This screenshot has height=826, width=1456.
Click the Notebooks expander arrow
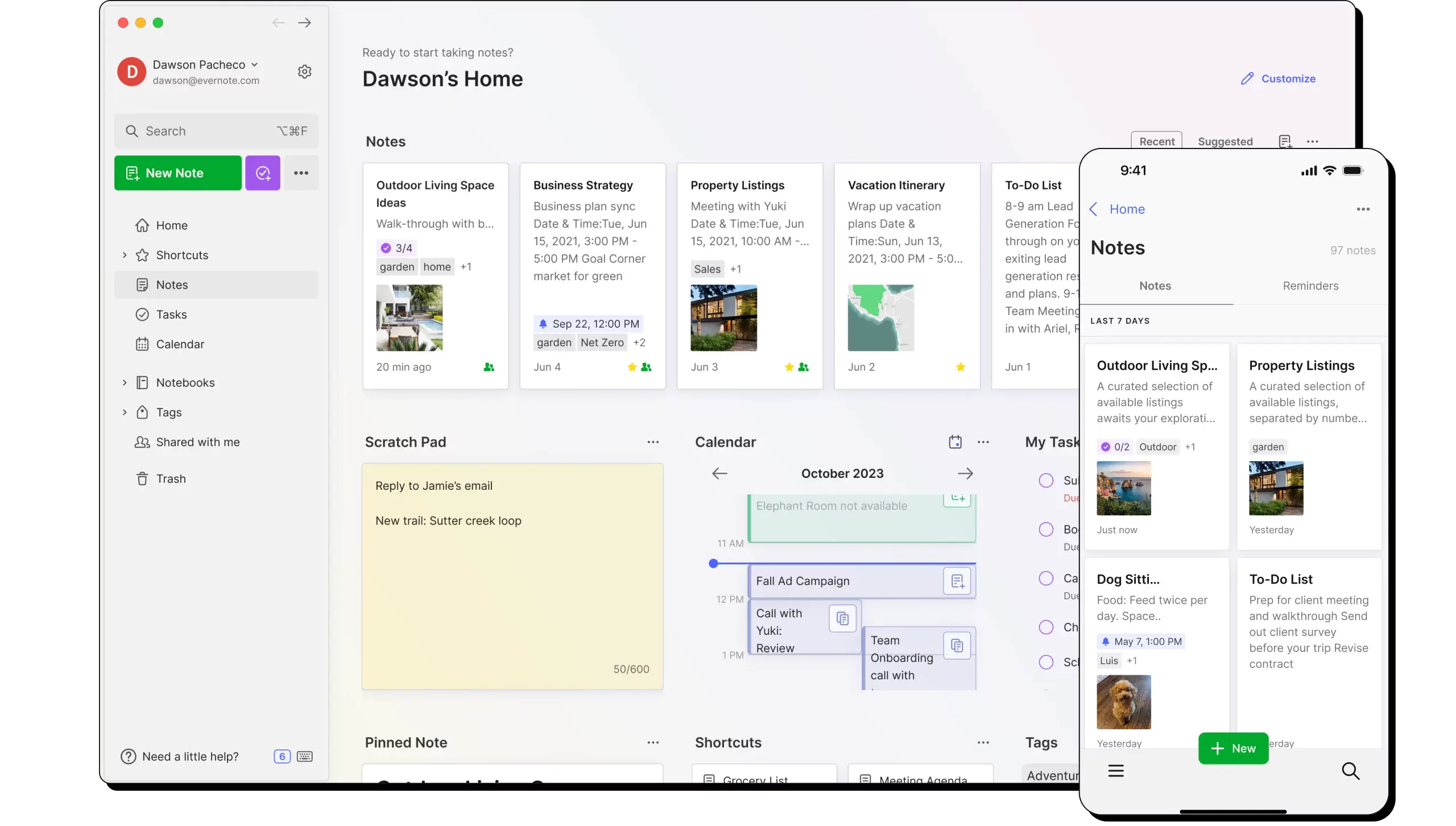124,382
